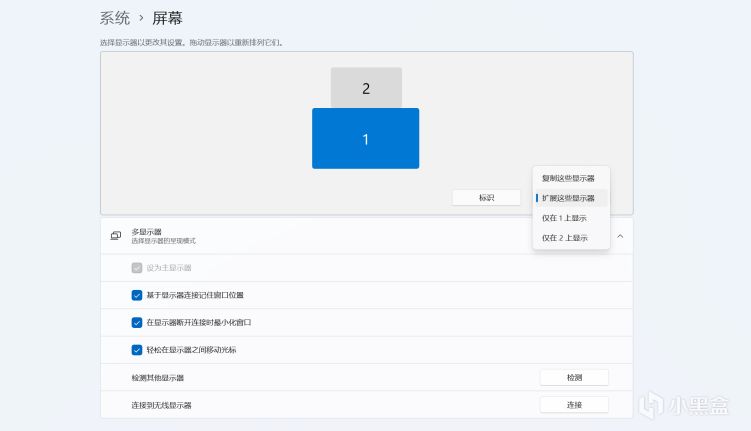Select display 2 in the arrangement
Viewport: 751px width, 431px height.
click(x=366, y=88)
